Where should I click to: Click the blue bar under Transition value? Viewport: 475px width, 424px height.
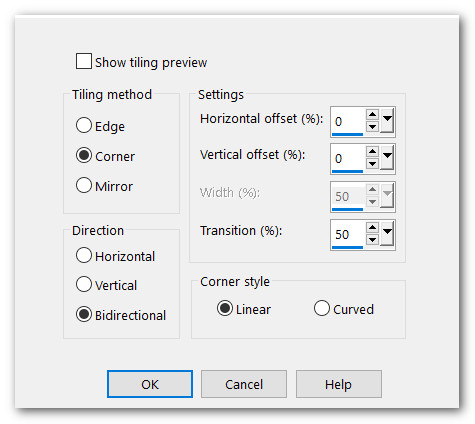(x=347, y=247)
